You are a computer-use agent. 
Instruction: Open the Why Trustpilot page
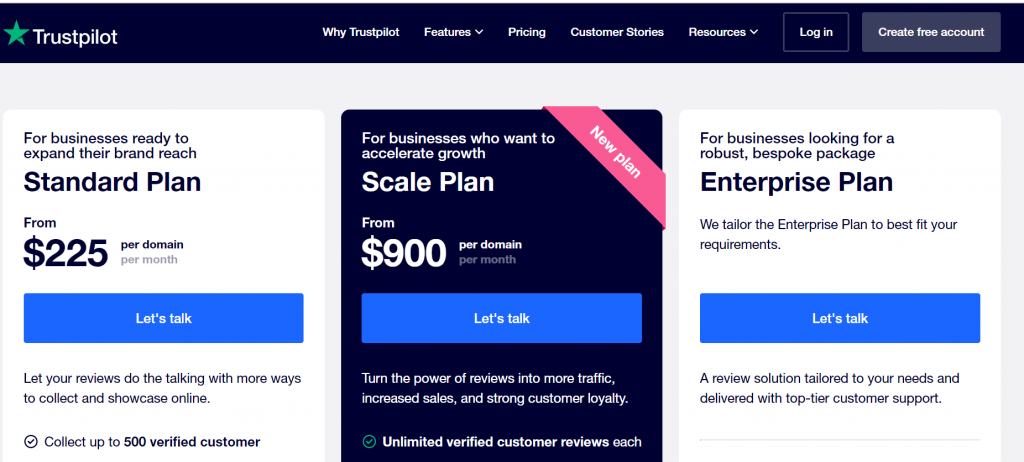tap(361, 32)
